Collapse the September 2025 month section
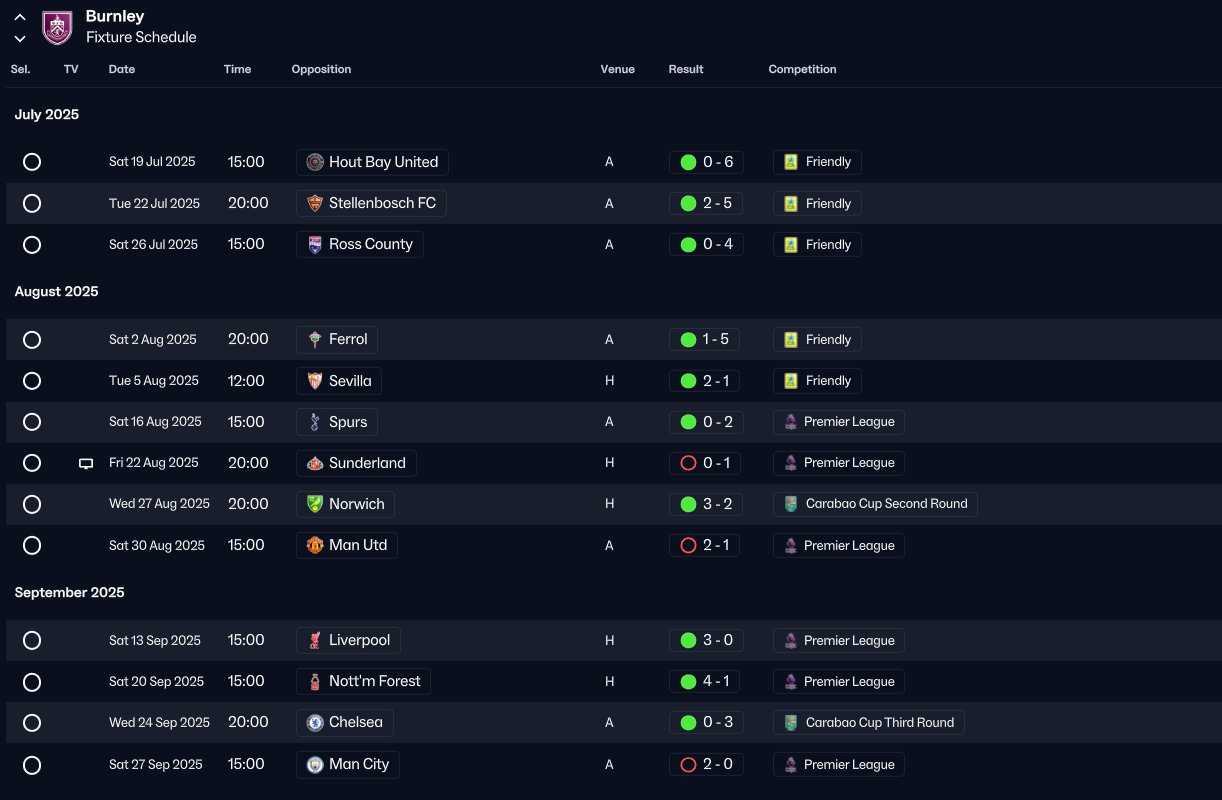 pos(70,592)
